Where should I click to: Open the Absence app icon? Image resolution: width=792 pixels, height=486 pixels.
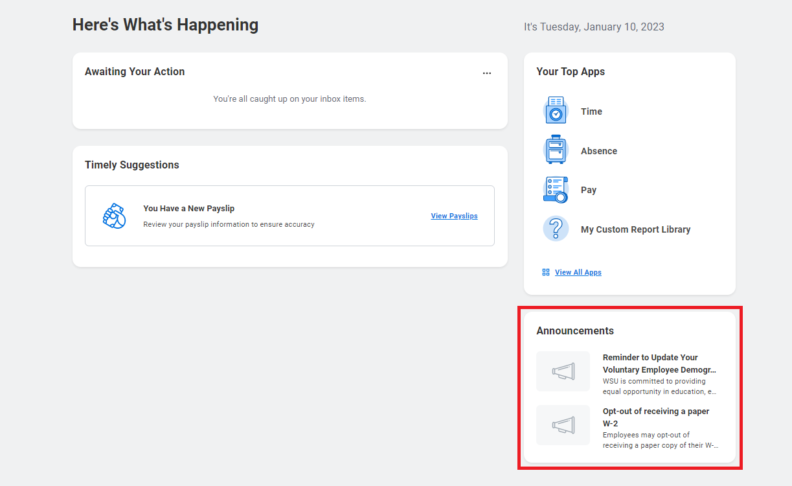coord(555,150)
